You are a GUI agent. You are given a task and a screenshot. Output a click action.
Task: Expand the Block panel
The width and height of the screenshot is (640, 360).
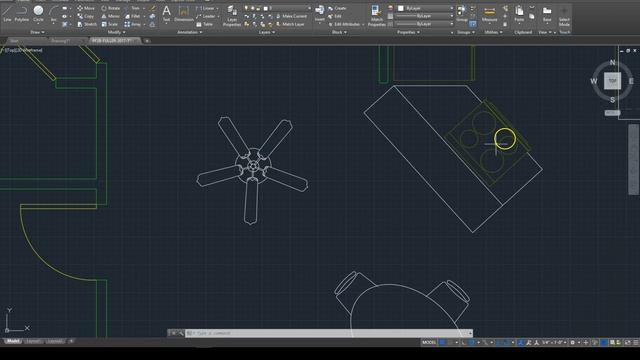[339, 32]
